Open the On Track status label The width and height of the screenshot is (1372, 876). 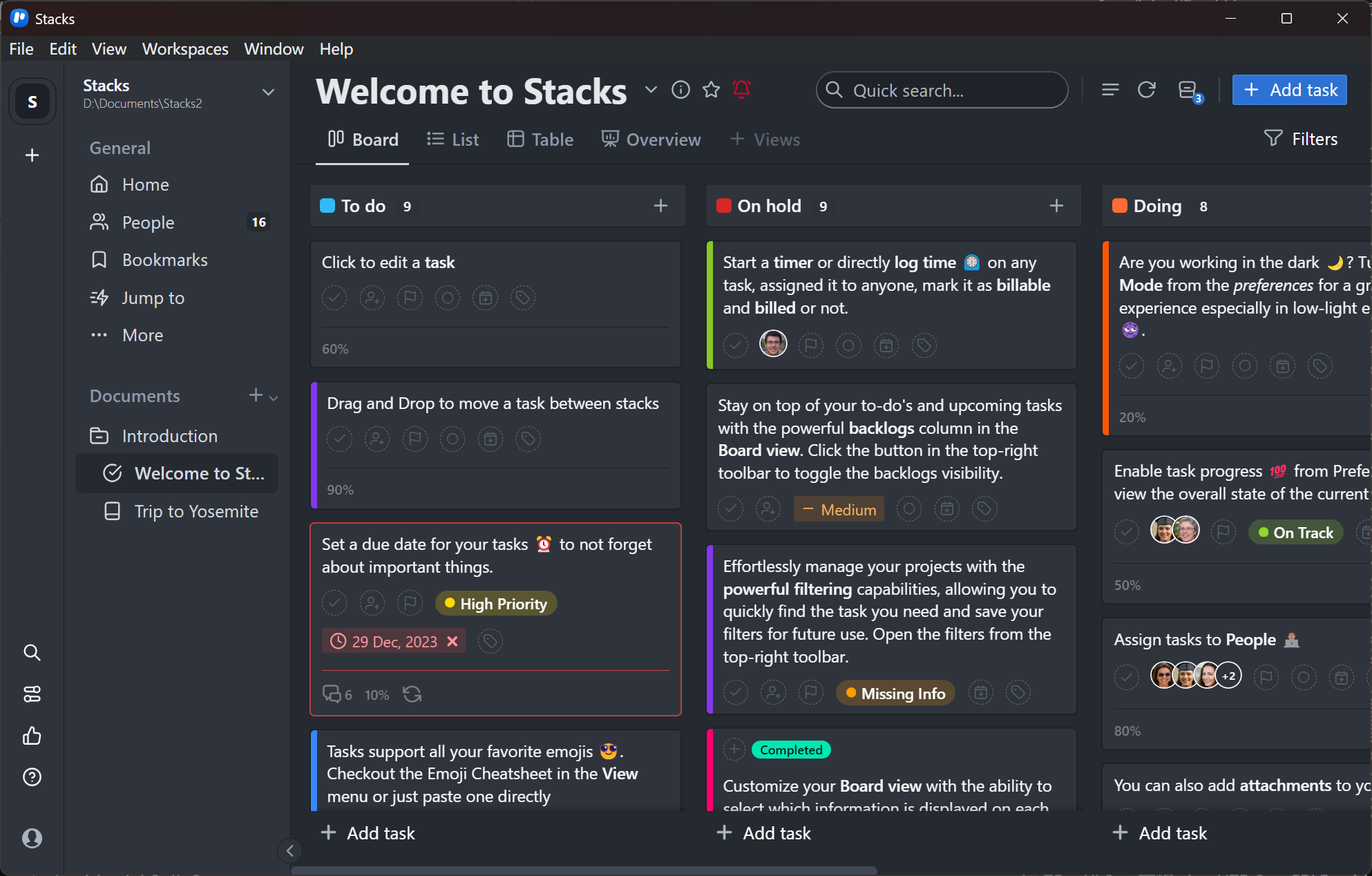tap(1296, 532)
